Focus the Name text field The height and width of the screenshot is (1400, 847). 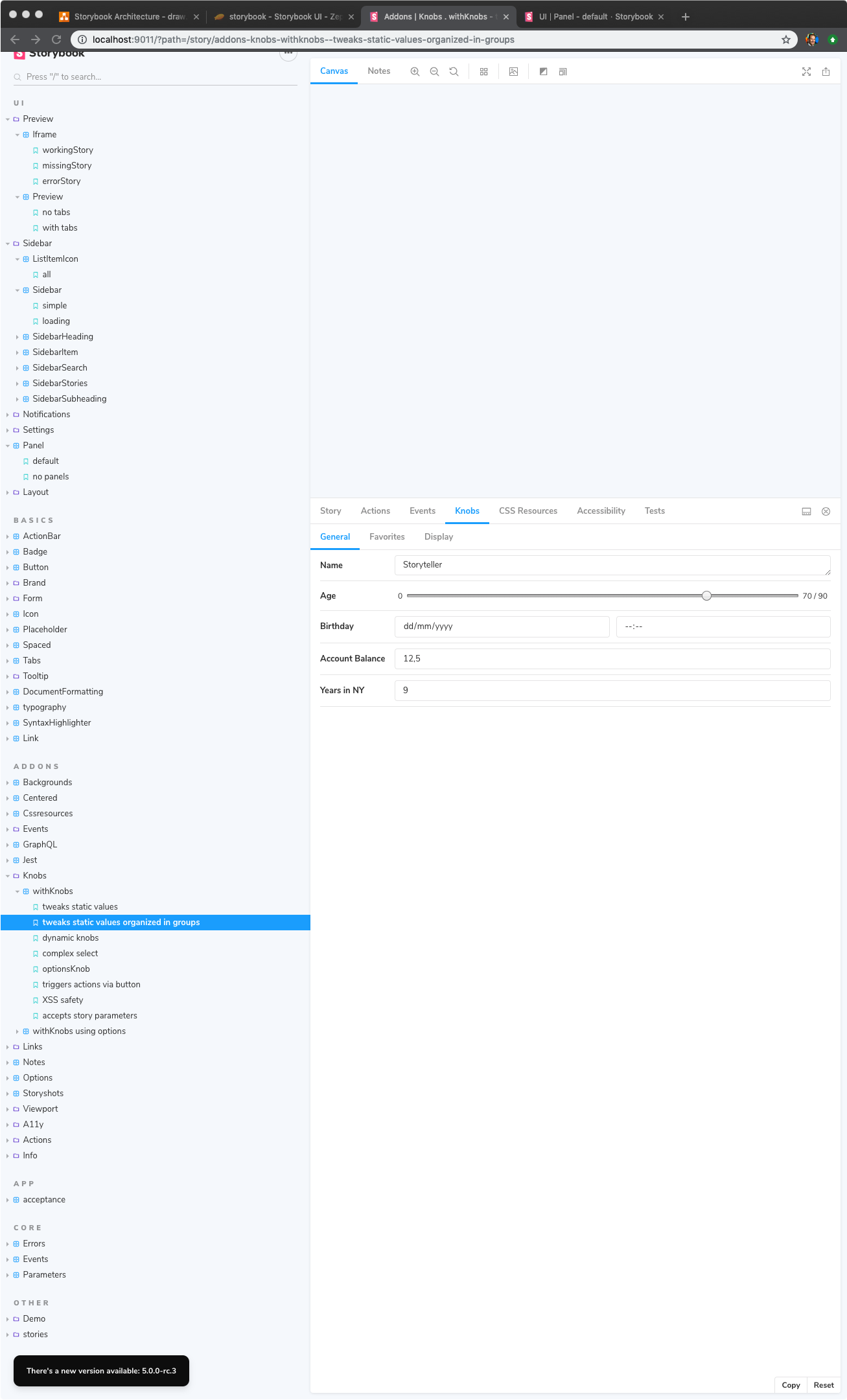[x=612, y=565]
